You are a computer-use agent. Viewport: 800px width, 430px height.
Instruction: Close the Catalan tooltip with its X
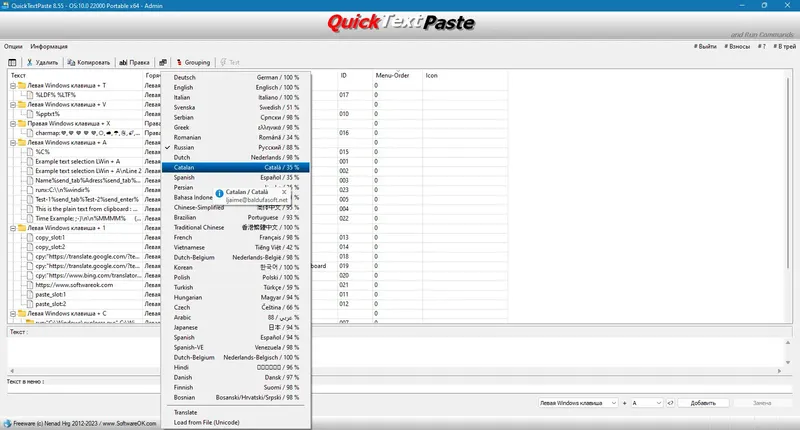coord(284,192)
